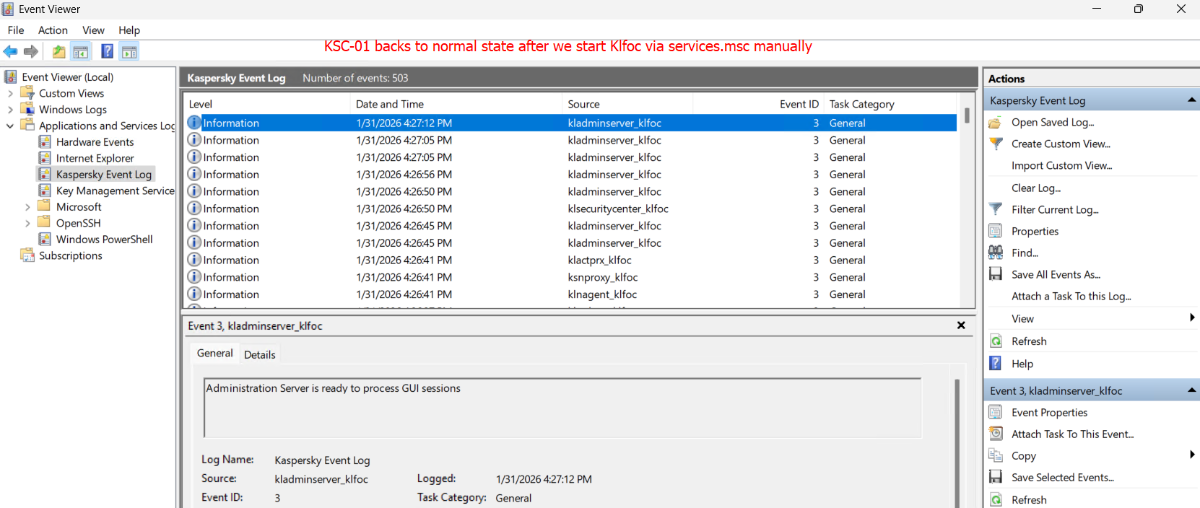Select the klnagent_klfoc event row

(571, 294)
